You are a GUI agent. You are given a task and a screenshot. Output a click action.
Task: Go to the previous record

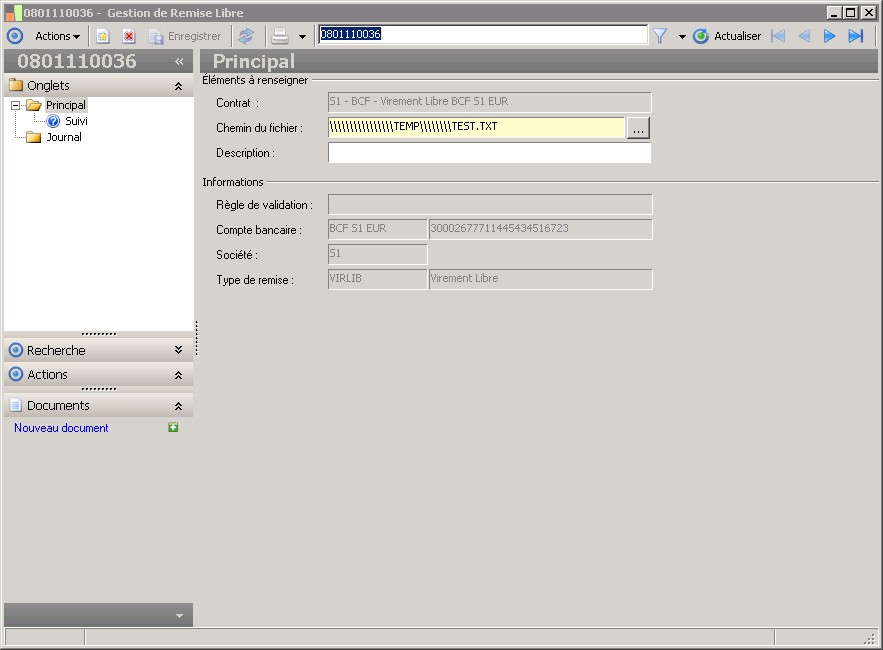click(x=804, y=36)
